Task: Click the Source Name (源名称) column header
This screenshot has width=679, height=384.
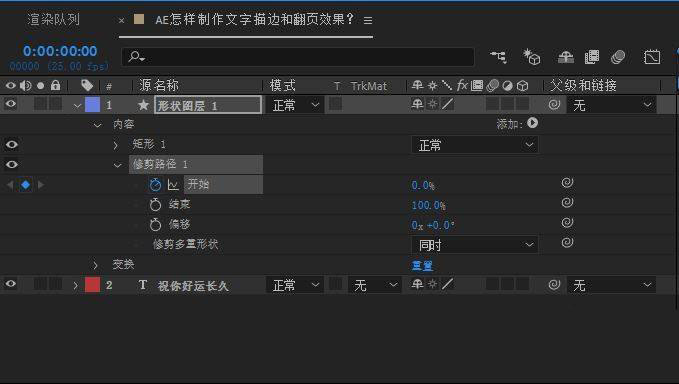Action: point(159,85)
